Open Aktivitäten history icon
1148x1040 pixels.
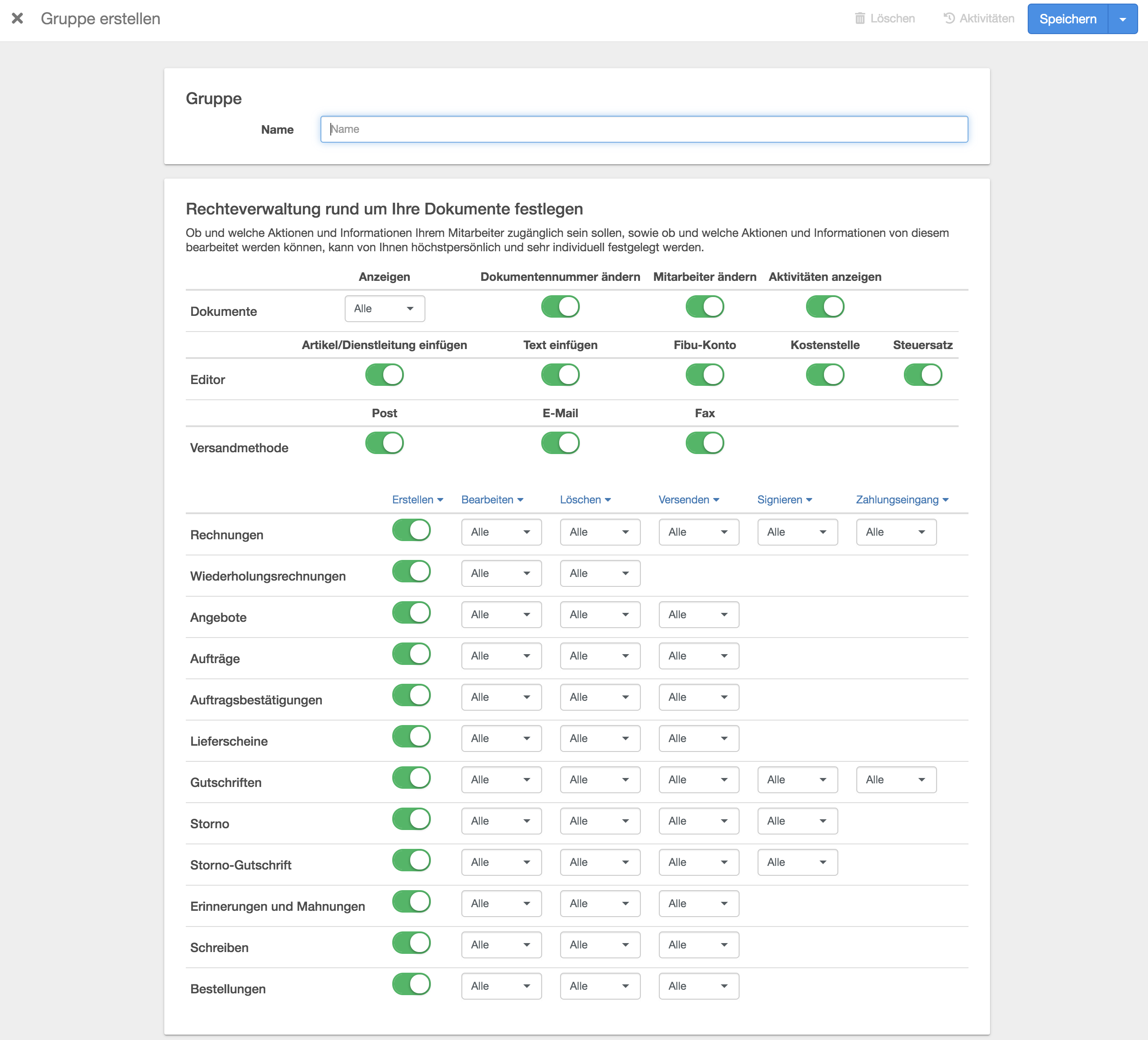click(x=949, y=18)
